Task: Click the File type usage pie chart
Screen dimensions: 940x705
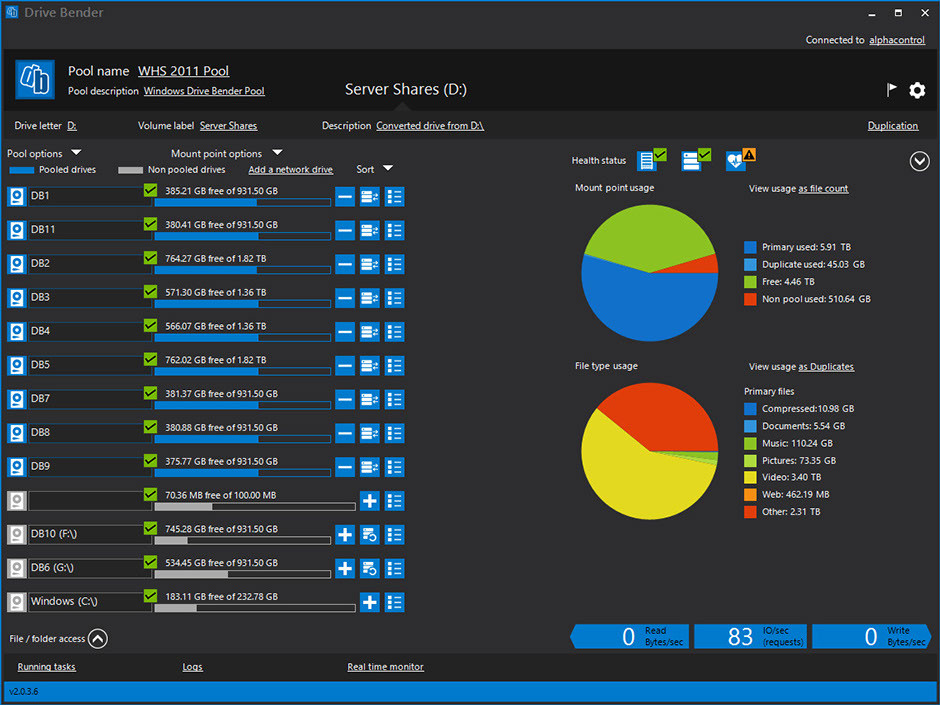Action: point(650,451)
